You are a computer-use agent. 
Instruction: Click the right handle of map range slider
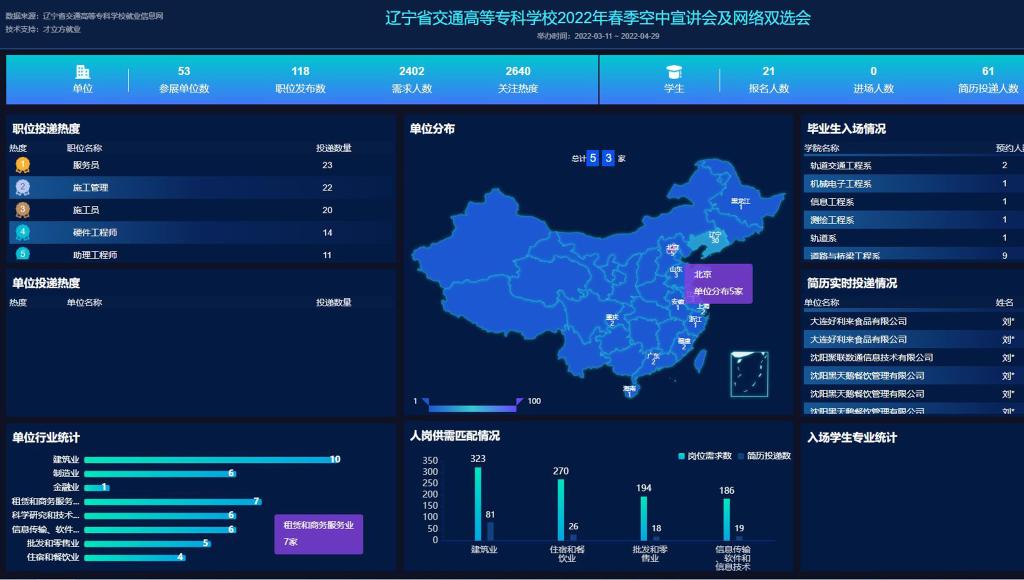pyautogui.click(x=519, y=402)
